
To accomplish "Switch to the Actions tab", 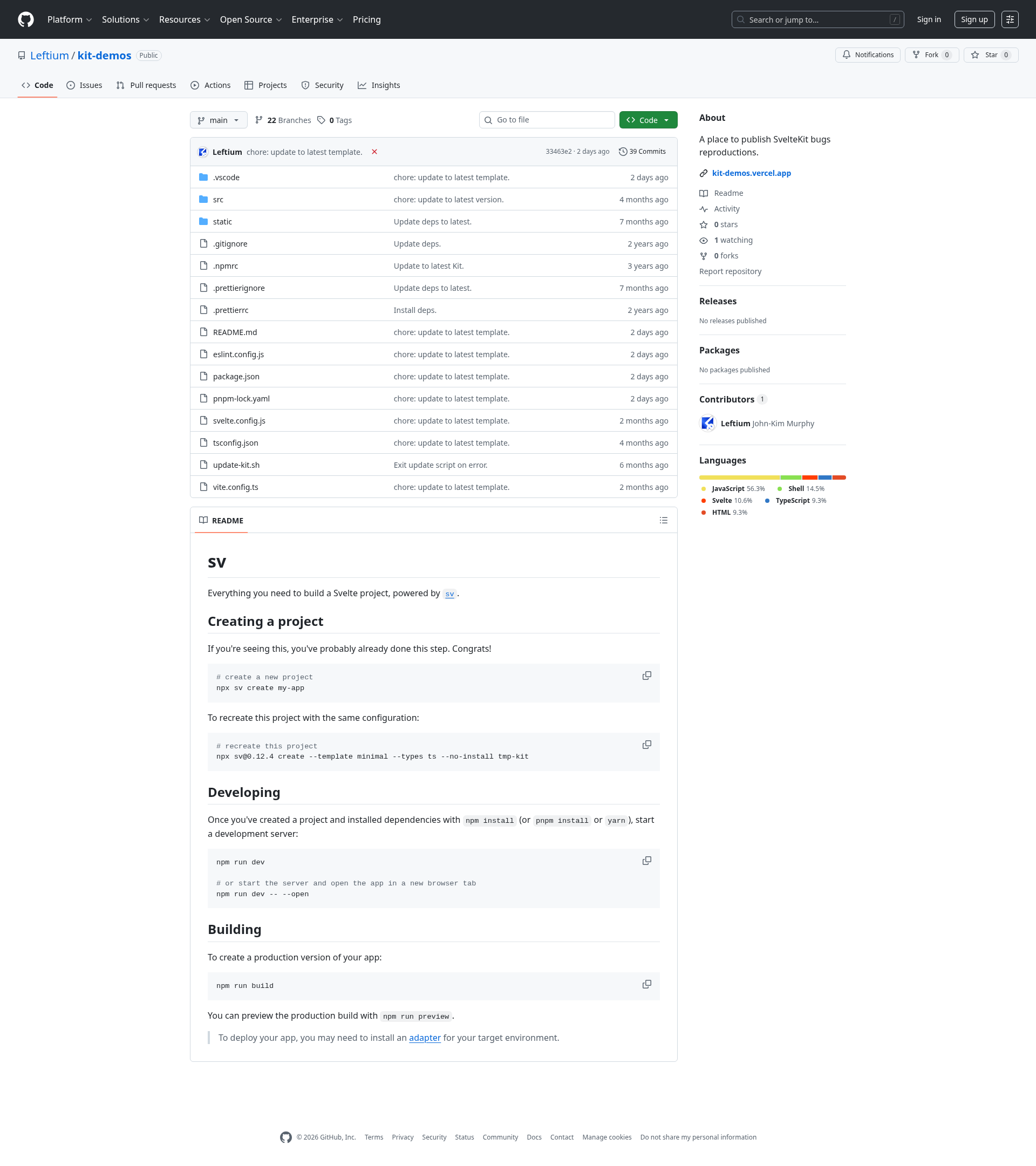I will click(210, 85).
